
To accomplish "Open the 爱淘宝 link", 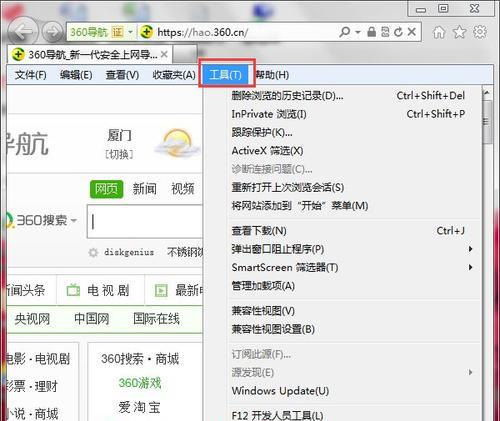I will pyautogui.click(x=139, y=407).
